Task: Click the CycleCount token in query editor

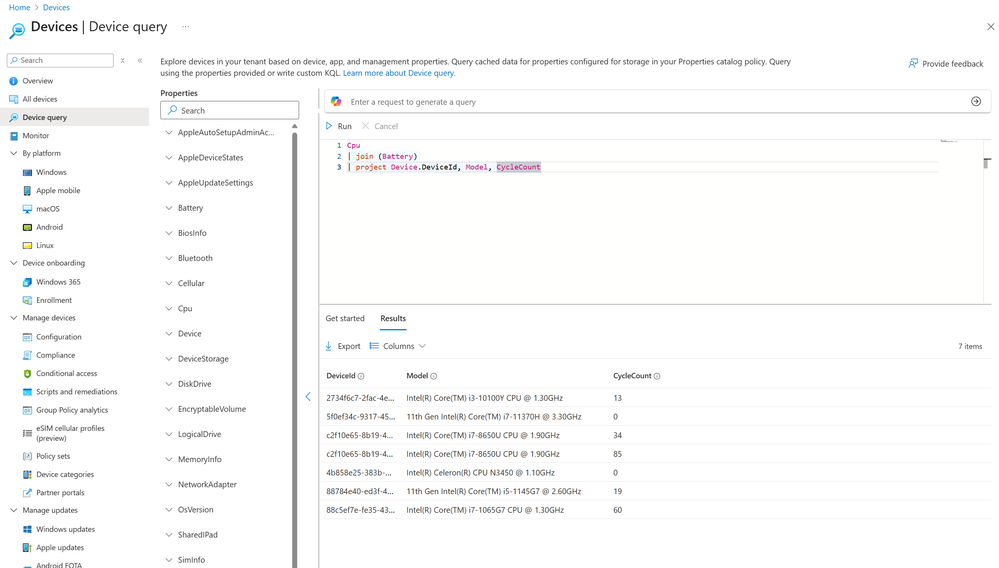Action: [518, 167]
